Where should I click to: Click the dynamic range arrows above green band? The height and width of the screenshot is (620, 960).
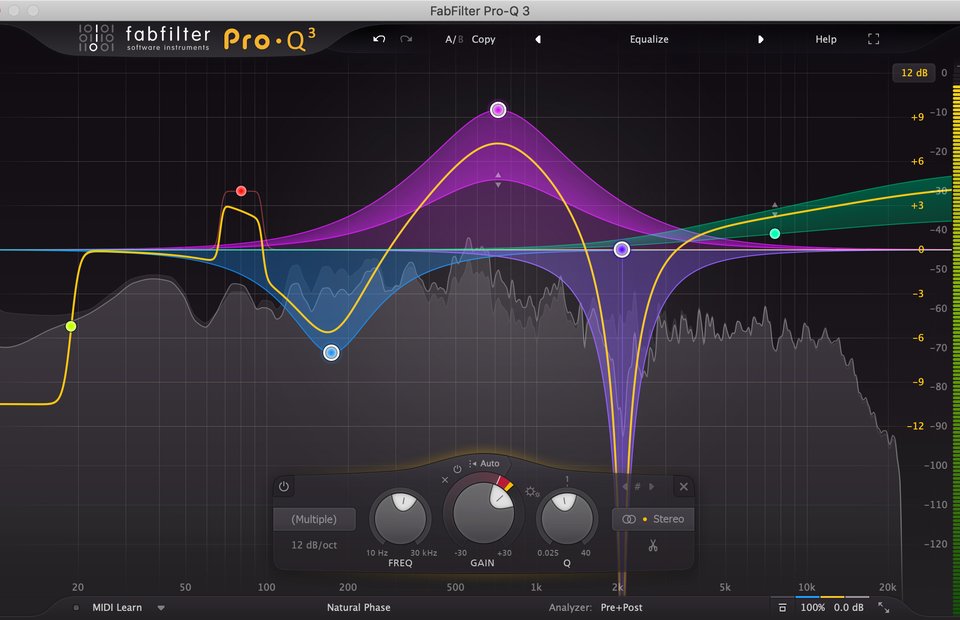tap(774, 209)
